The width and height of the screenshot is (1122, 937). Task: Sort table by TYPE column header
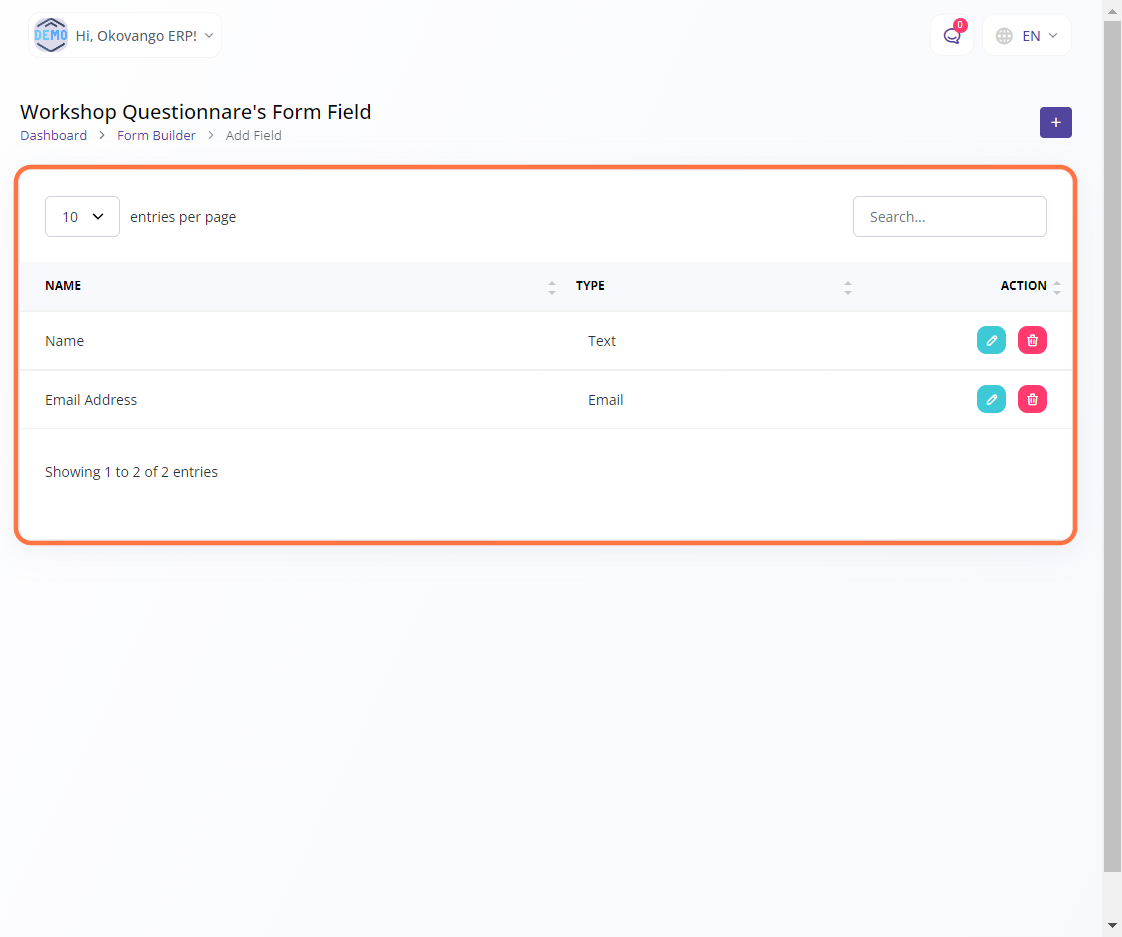pos(590,286)
